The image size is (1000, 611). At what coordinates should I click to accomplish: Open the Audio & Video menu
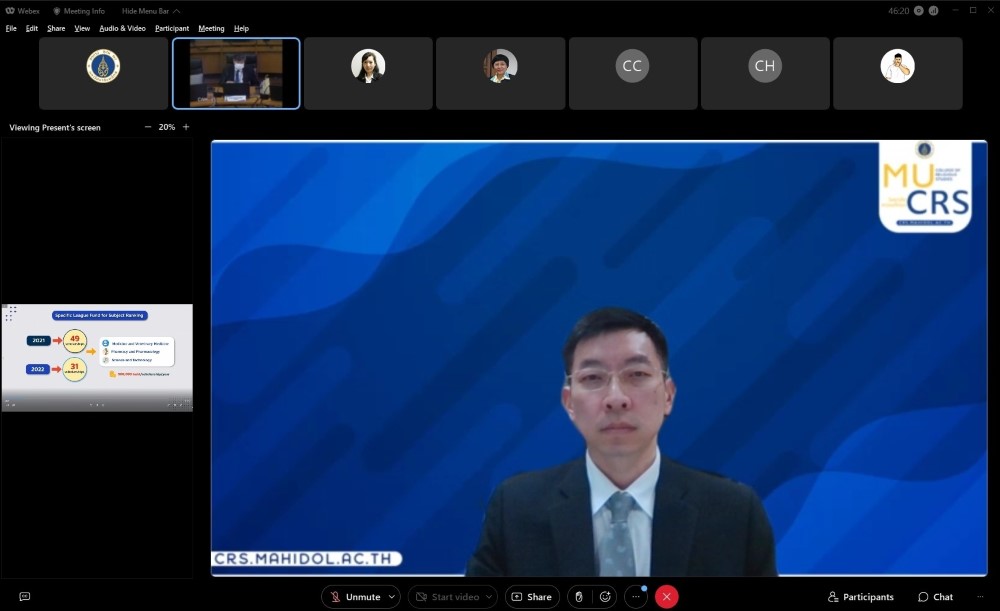(122, 28)
